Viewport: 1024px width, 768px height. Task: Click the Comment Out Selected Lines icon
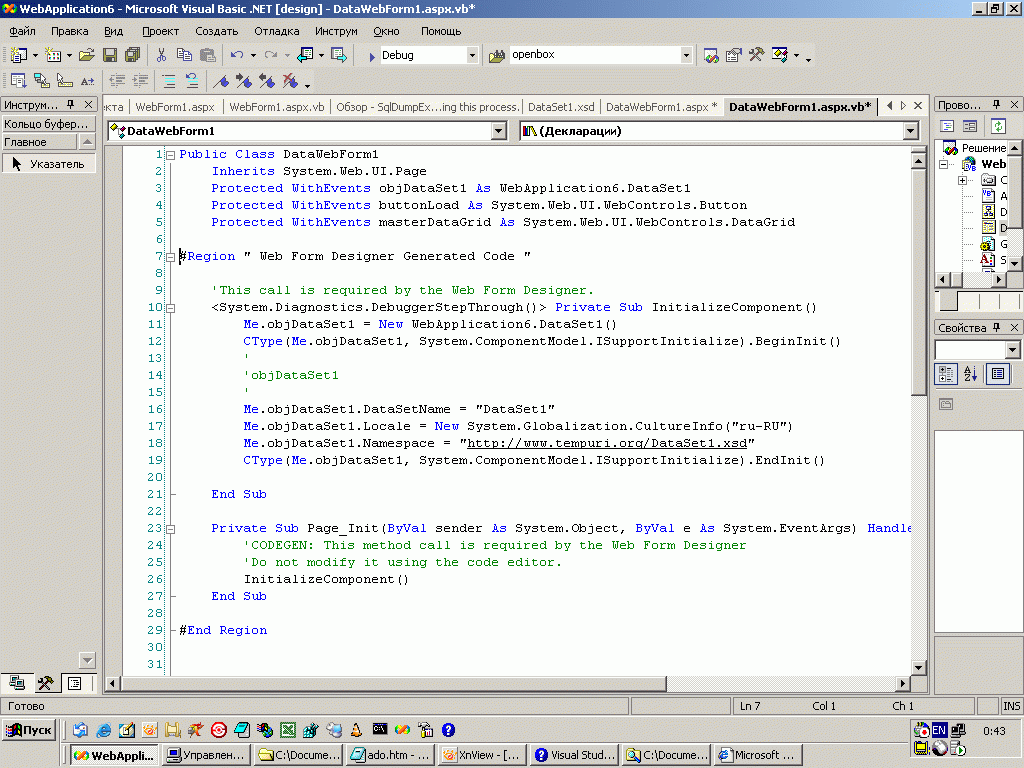(169, 81)
